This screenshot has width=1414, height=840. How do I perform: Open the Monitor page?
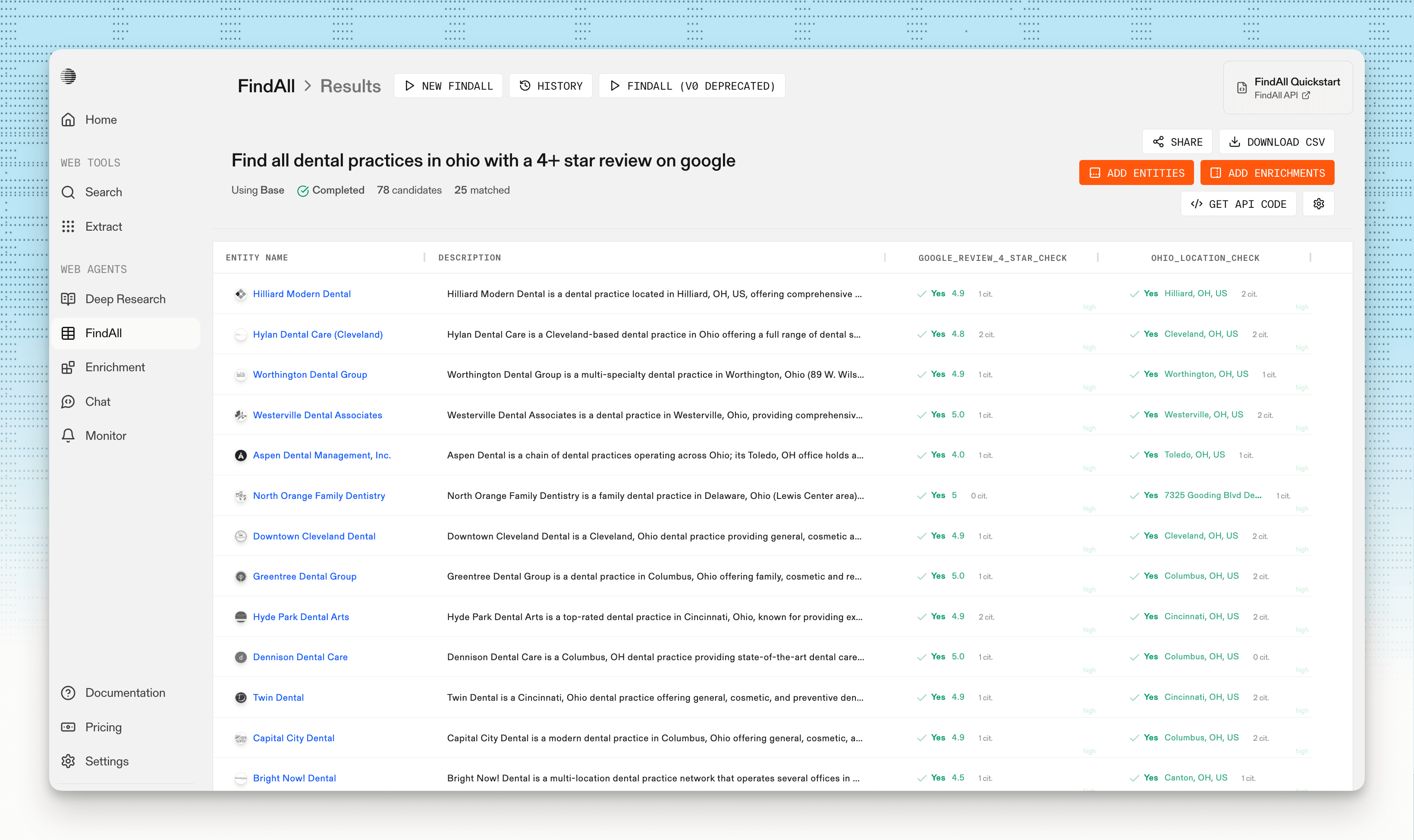105,436
